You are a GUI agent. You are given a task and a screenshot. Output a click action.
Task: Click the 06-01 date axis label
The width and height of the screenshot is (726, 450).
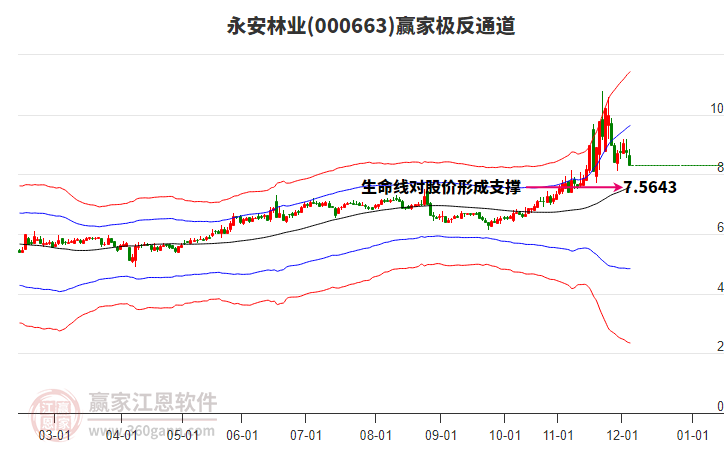[x=242, y=435]
